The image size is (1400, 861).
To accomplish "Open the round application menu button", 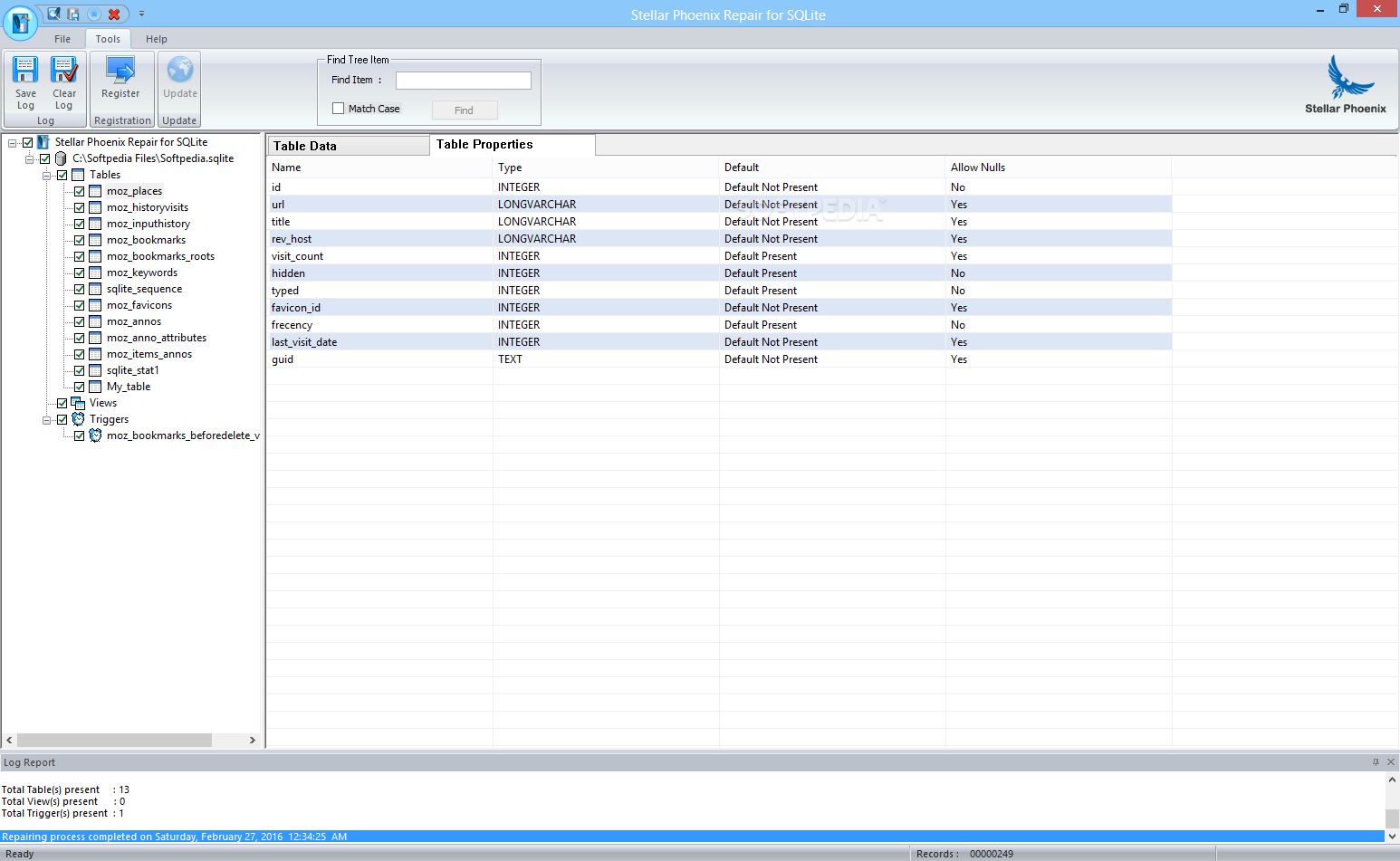I will (20, 24).
